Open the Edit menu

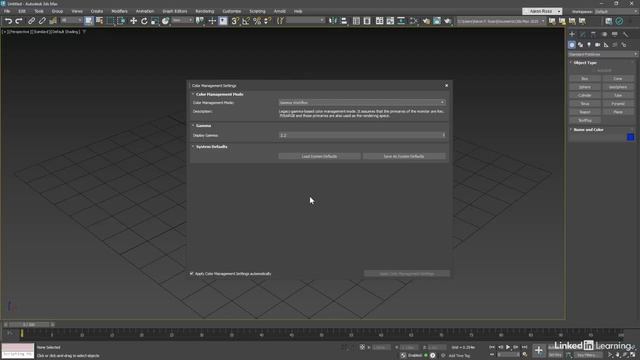coord(22,11)
